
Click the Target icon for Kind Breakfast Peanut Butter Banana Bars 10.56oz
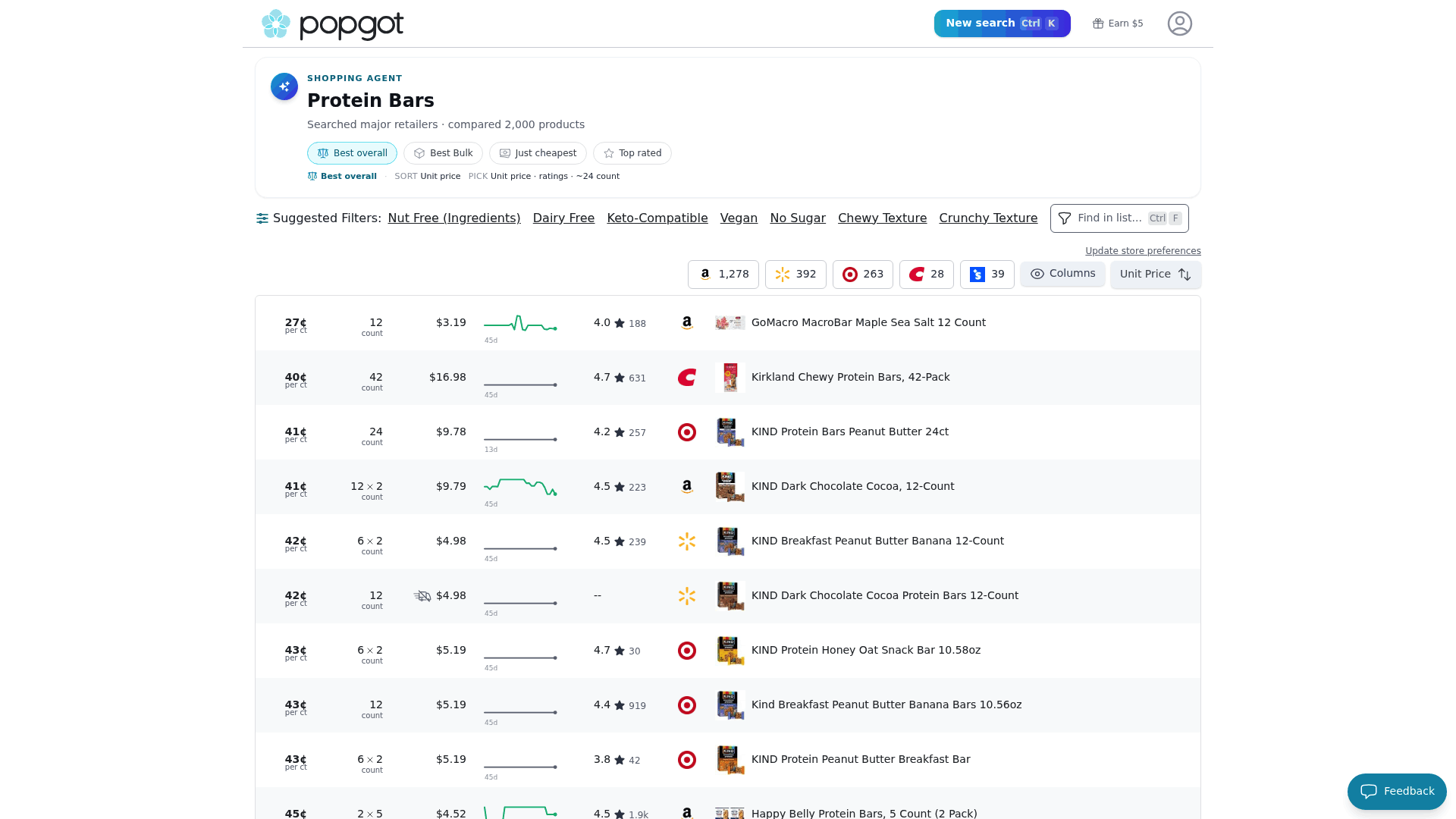click(x=687, y=705)
